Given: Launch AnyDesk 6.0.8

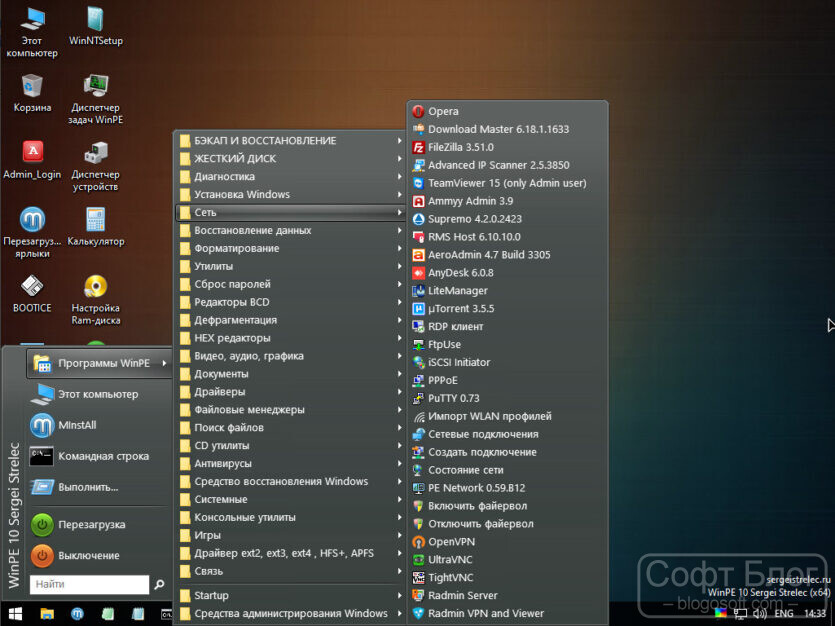Looking at the screenshot, I should tap(507, 273).
